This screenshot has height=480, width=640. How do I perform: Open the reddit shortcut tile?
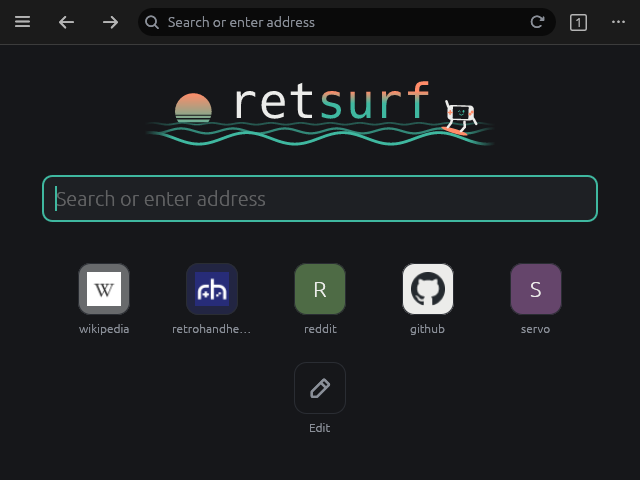point(320,289)
